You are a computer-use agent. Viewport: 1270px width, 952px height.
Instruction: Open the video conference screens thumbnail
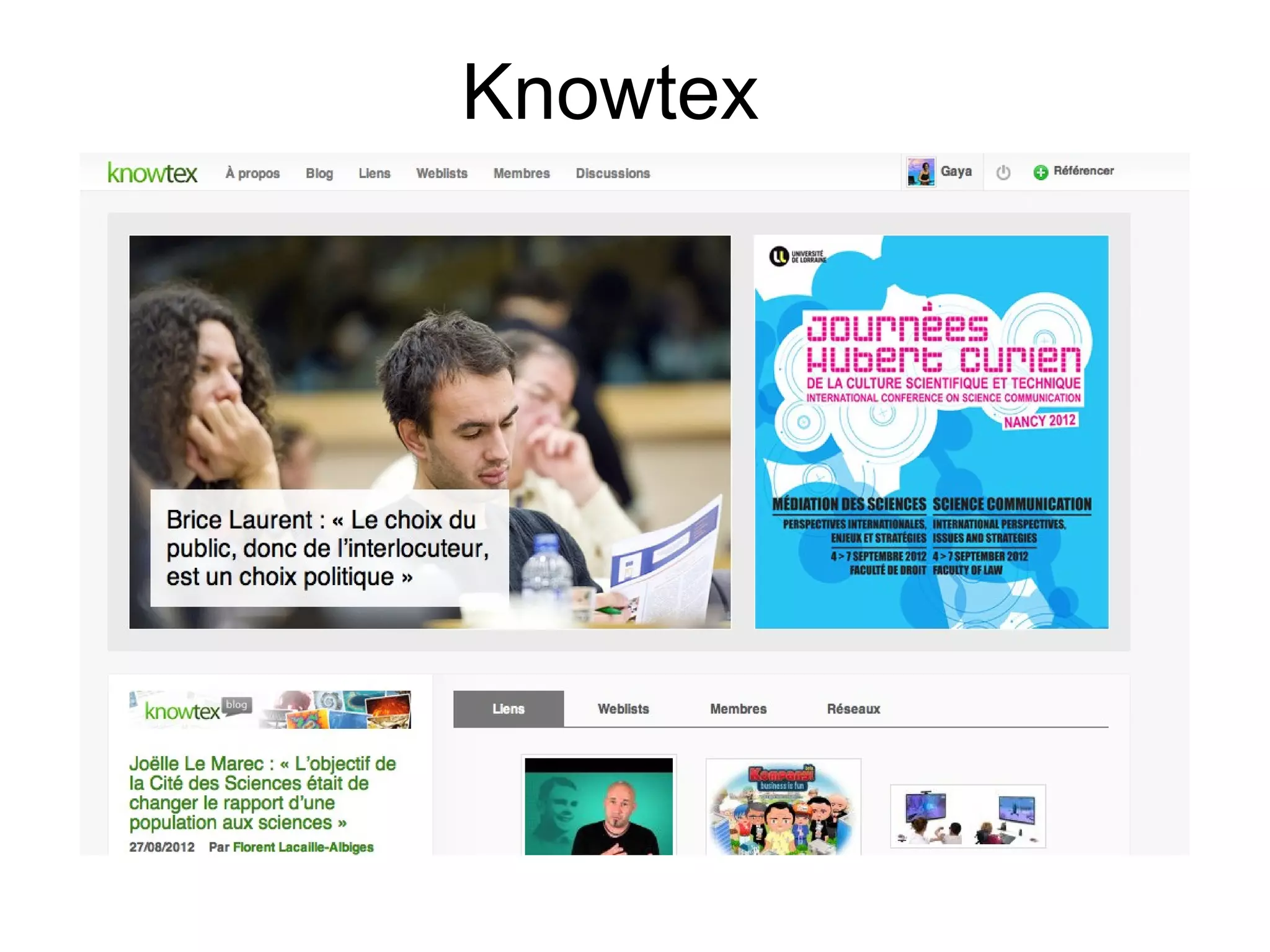click(x=968, y=816)
